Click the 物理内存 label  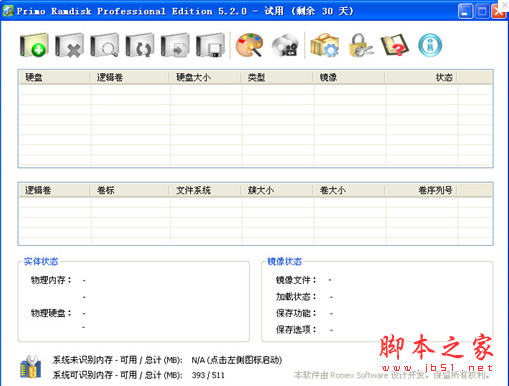[51, 280]
